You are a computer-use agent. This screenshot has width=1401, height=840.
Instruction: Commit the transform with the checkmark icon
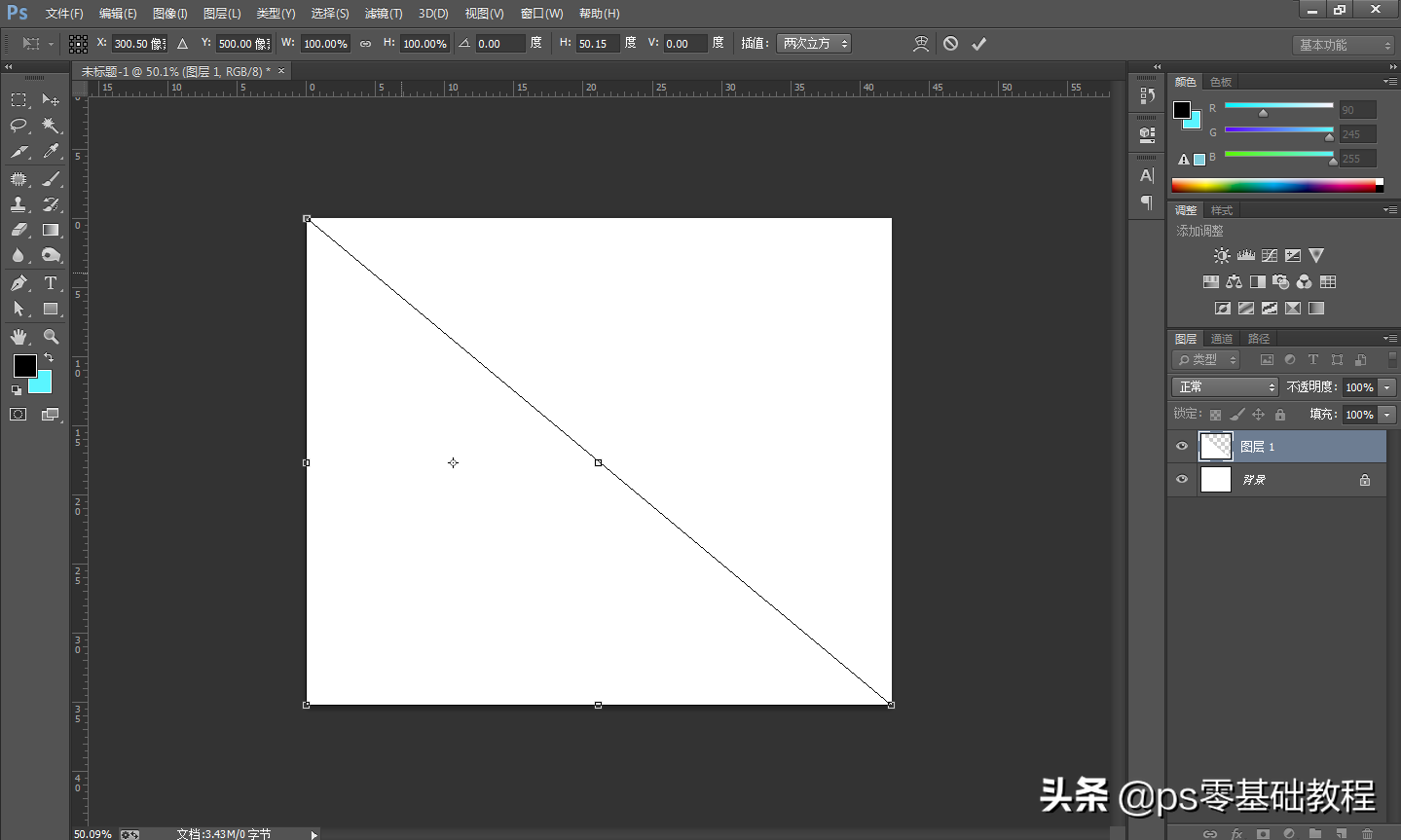979,43
